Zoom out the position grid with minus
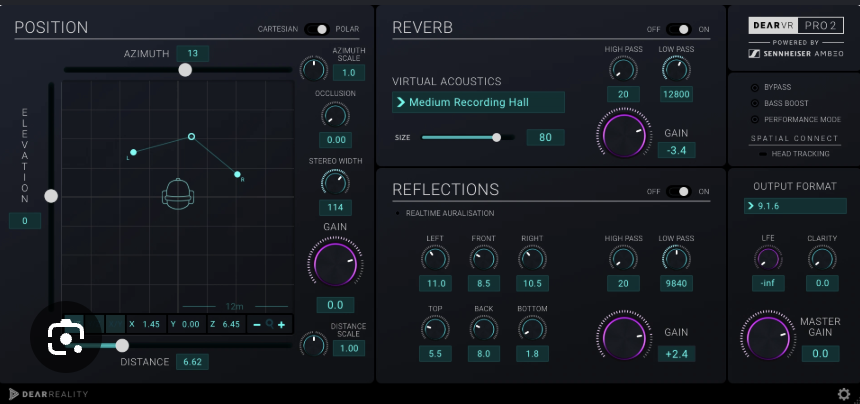The height and width of the screenshot is (404, 860). coord(257,325)
